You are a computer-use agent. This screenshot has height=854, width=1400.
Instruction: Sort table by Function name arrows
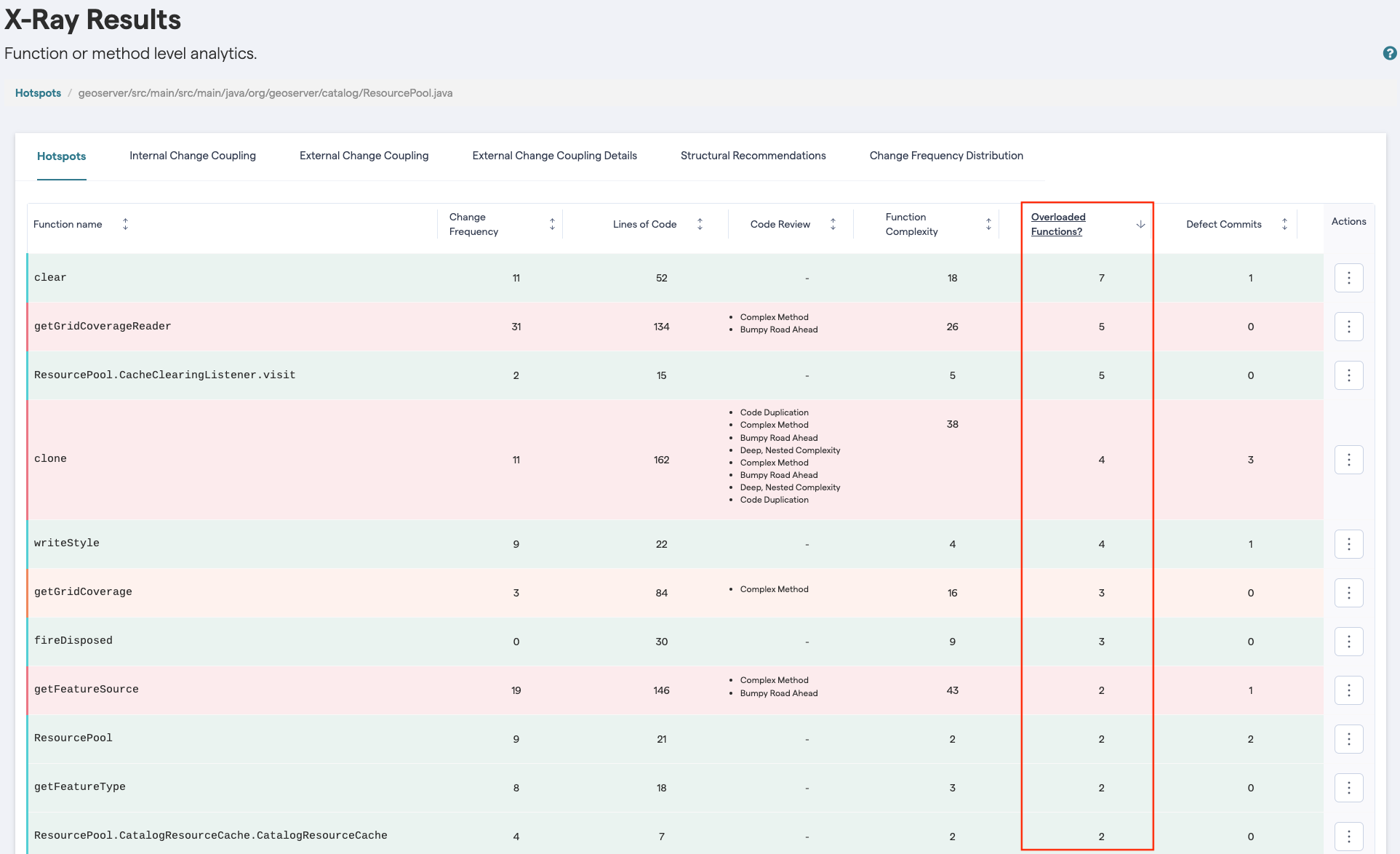click(125, 224)
